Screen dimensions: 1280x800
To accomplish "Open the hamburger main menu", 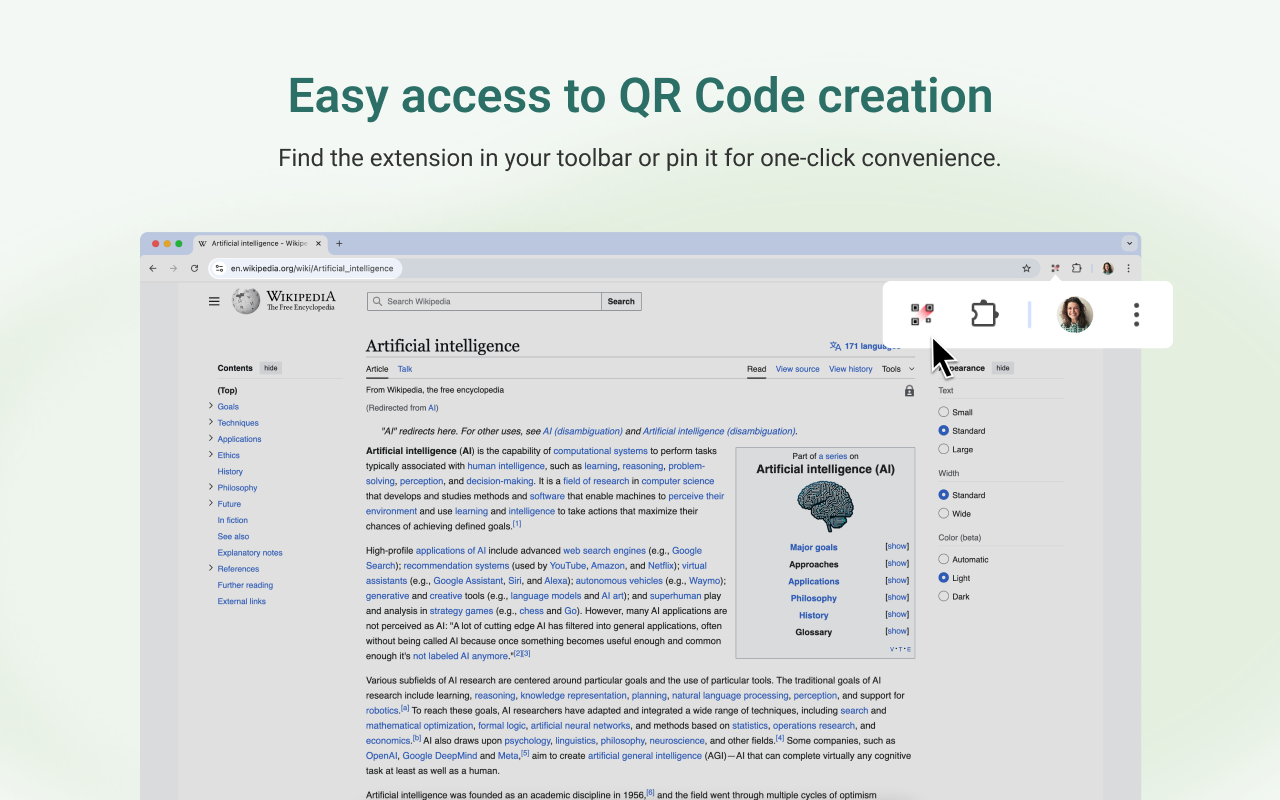I will pyautogui.click(x=214, y=300).
